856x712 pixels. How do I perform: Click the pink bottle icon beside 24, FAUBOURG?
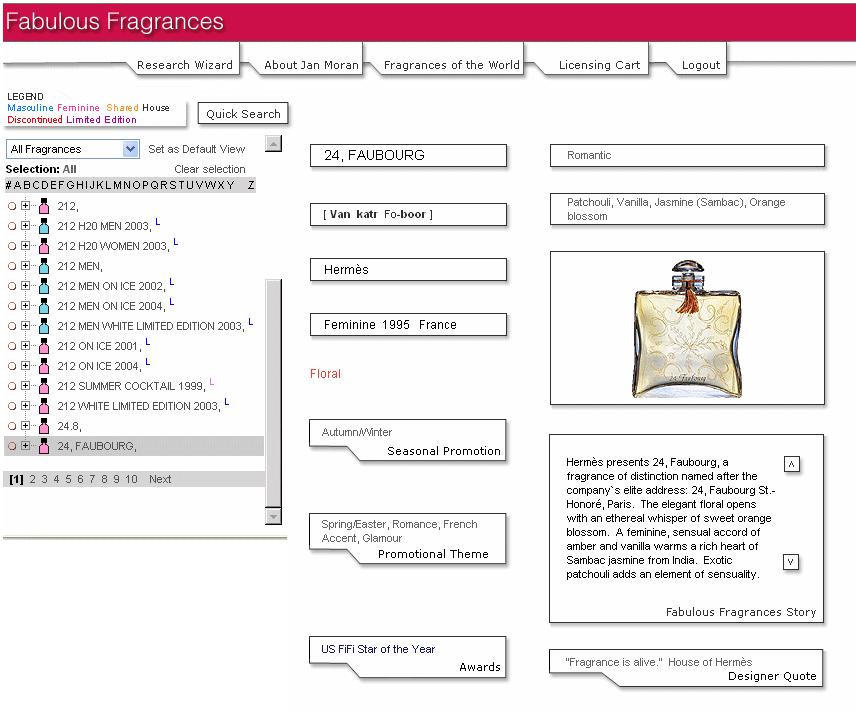44,446
